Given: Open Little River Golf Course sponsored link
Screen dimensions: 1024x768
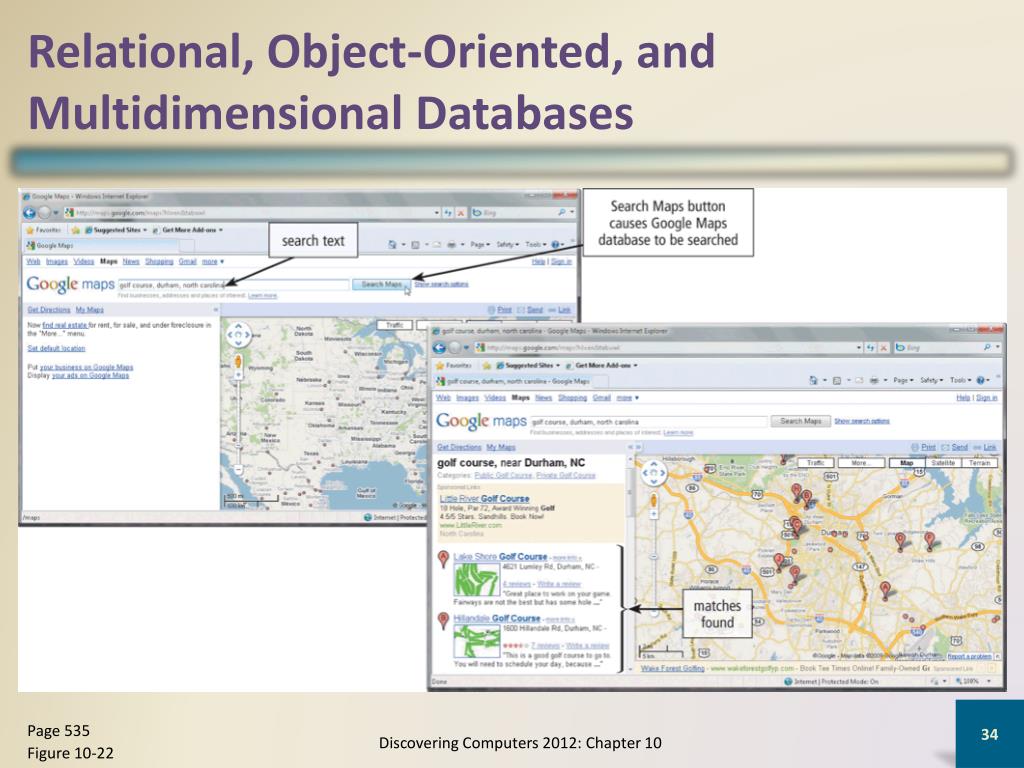Looking at the screenshot, I should pyautogui.click(x=485, y=498).
